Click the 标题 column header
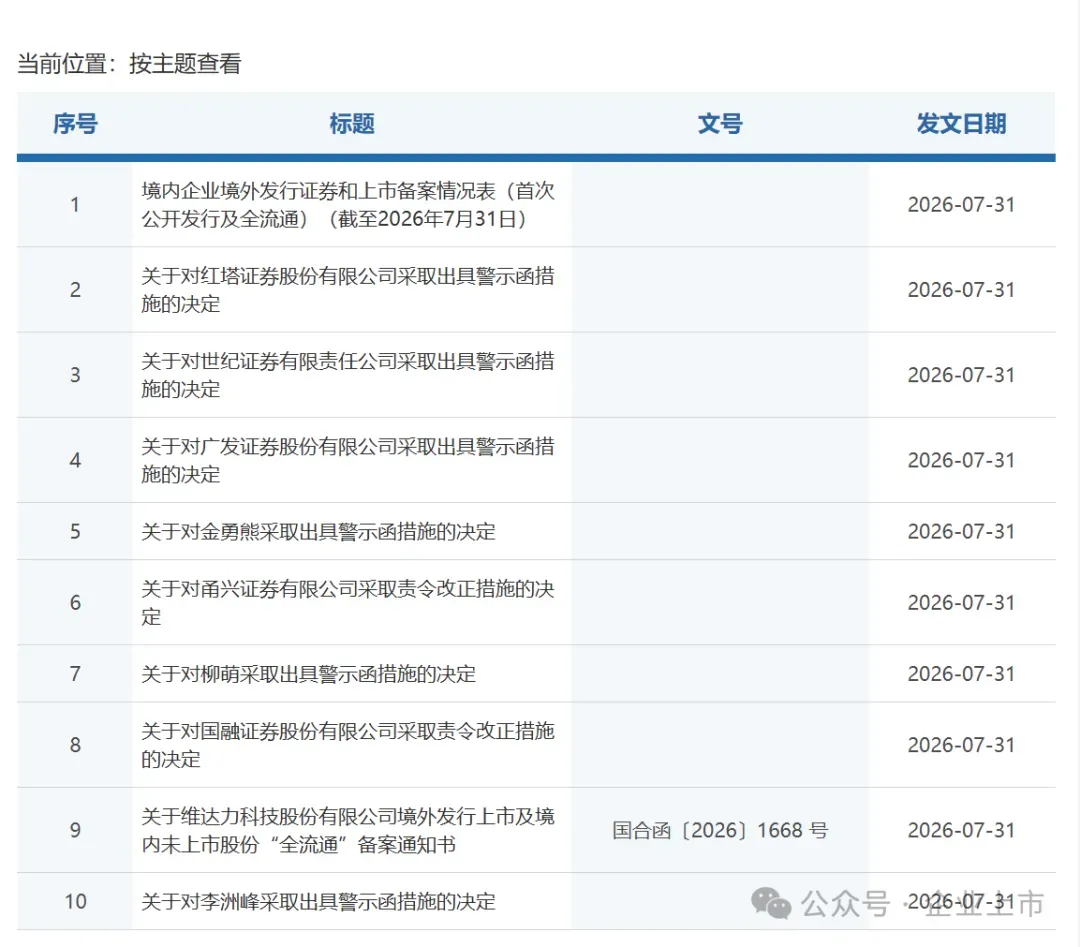This screenshot has width=1080, height=947. [x=352, y=124]
